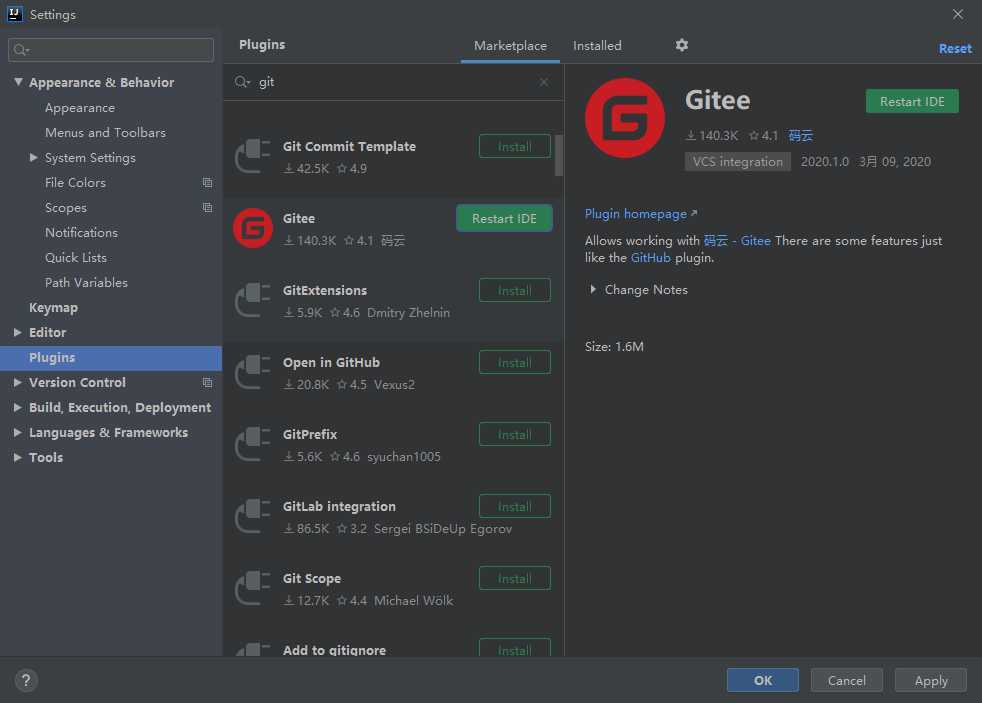The height and width of the screenshot is (703, 982).
Task: Clear the plugin search text with X
Action: coord(544,82)
